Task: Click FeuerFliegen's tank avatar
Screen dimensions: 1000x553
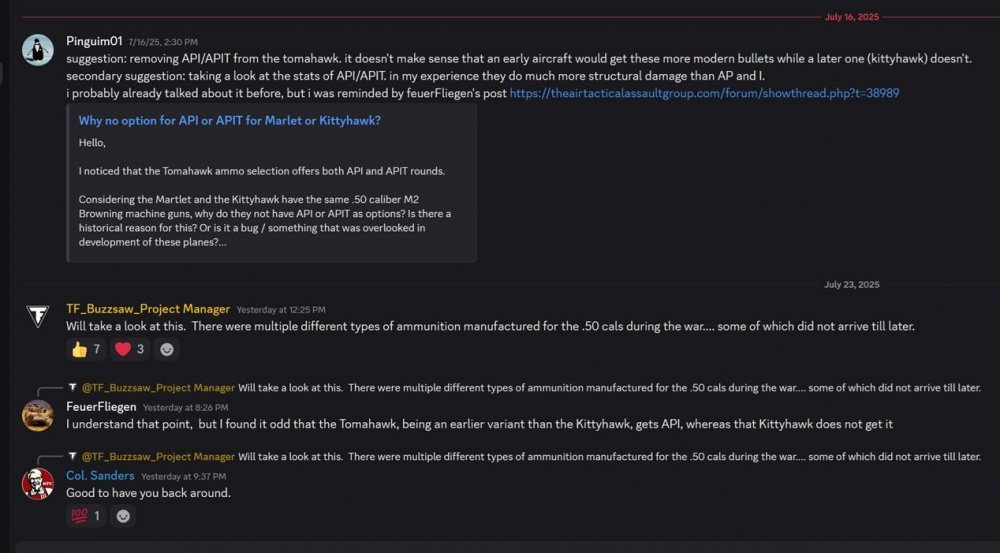Action: (x=38, y=415)
